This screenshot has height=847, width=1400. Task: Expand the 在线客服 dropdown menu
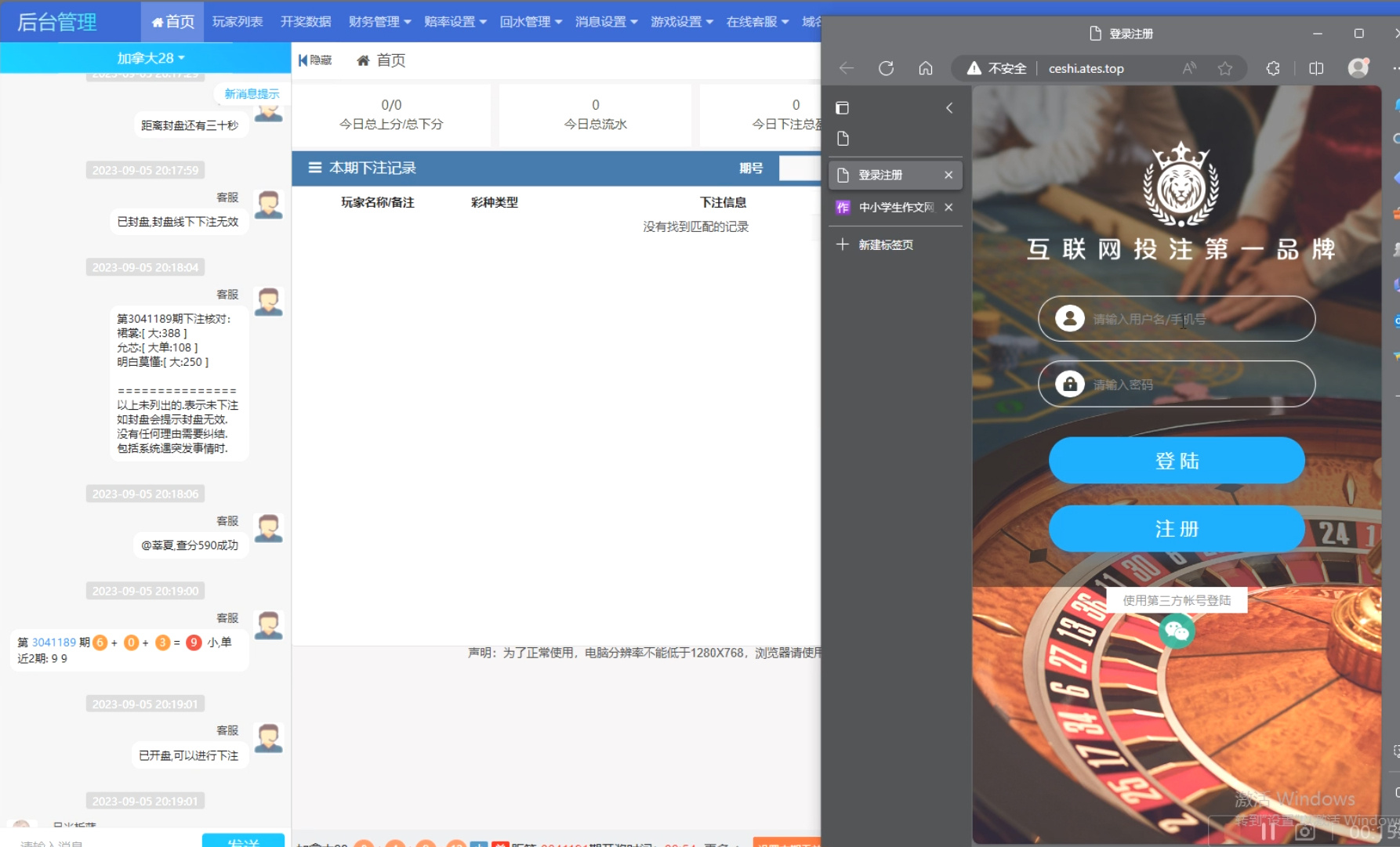coord(757,21)
